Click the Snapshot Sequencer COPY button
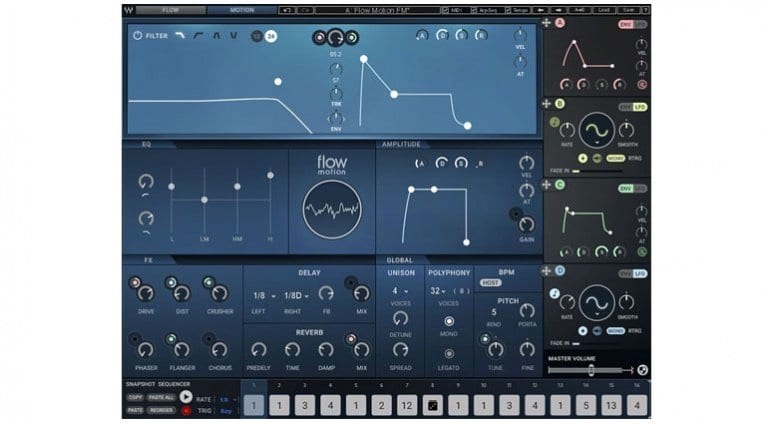 135,398
